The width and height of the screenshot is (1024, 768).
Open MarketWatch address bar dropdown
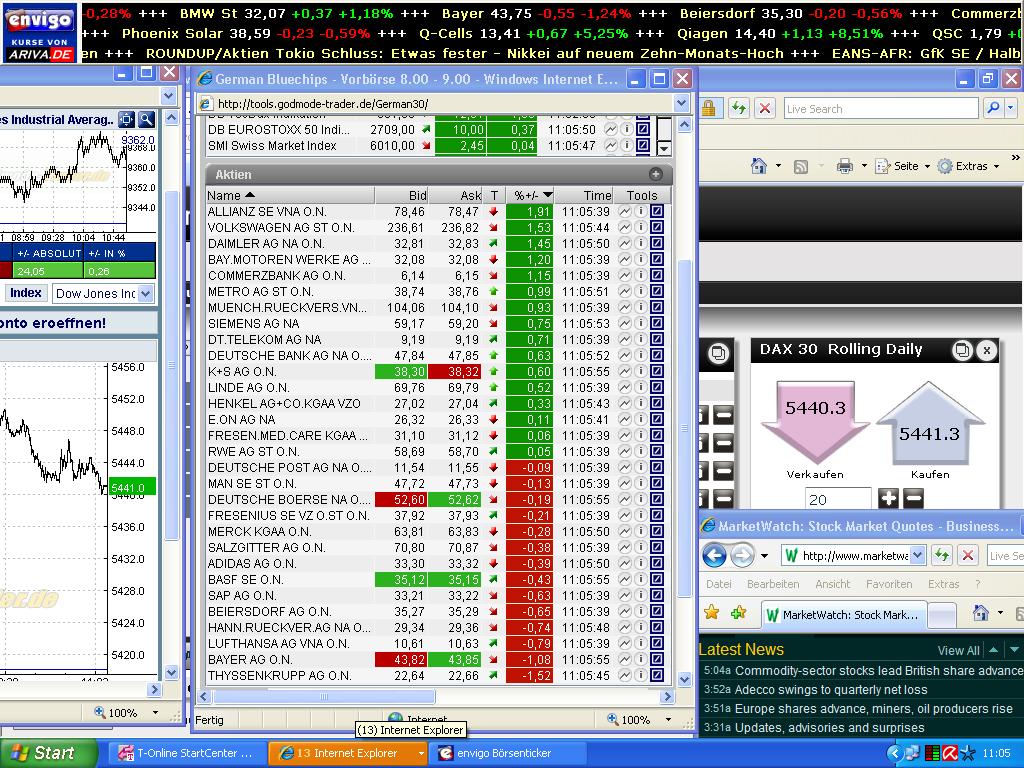click(x=918, y=556)
